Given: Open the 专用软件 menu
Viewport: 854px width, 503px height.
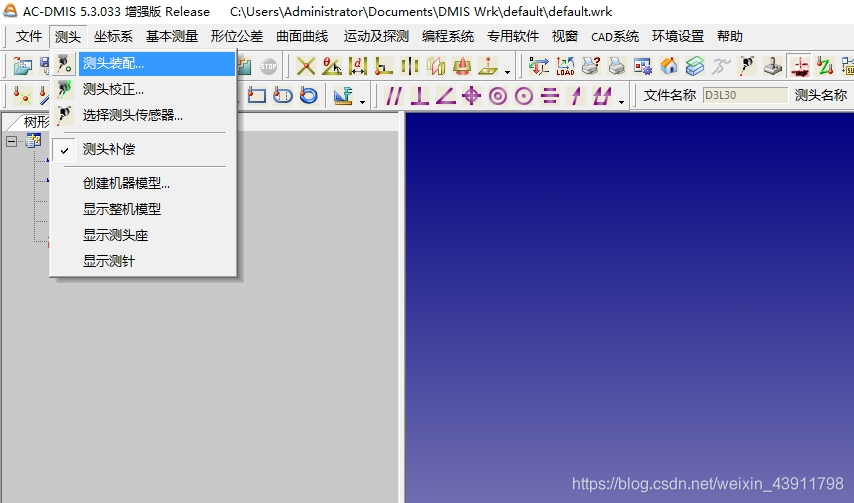Looking at the screenshot, I should click(513, 36).
